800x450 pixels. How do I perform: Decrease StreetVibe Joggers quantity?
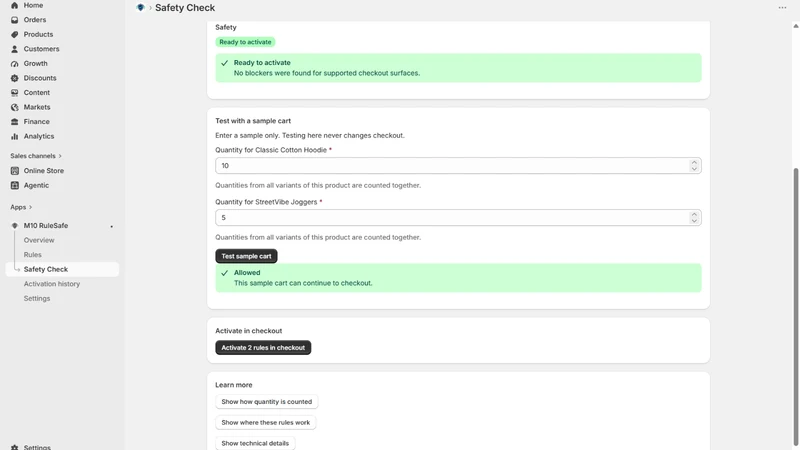click(x=694, y=221)
